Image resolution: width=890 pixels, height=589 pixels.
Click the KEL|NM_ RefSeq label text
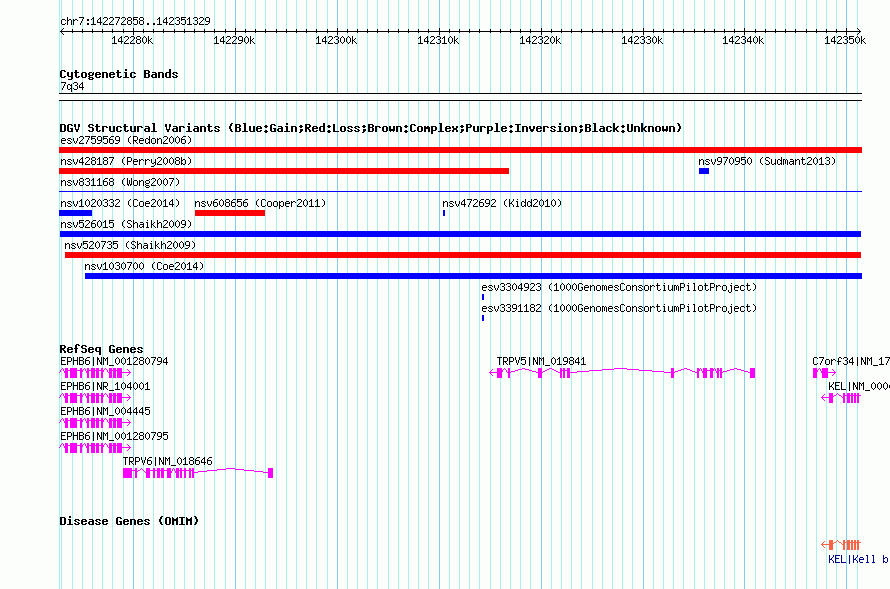858,386
